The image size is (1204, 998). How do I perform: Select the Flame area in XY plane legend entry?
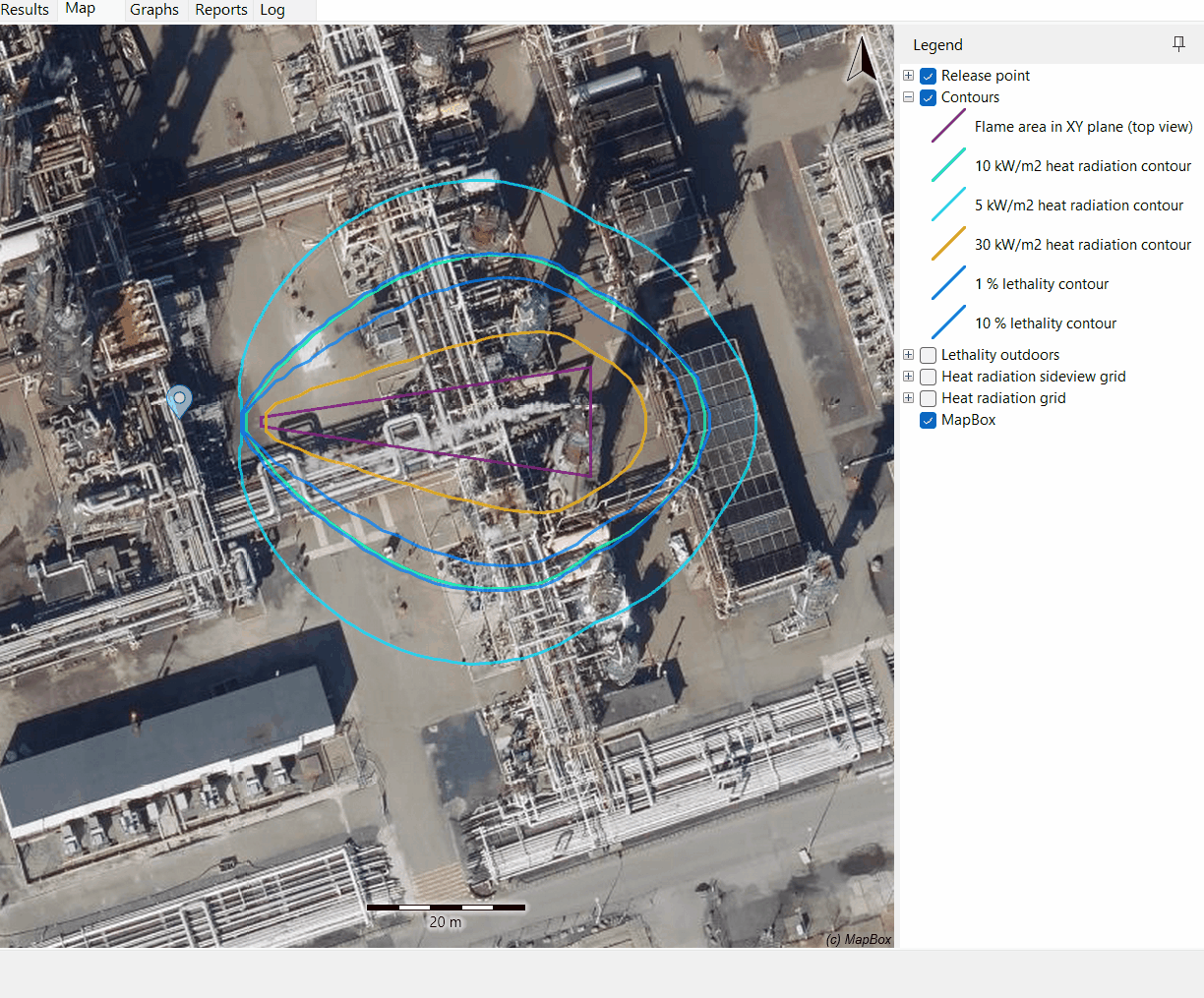click(x=1083, y=126)
